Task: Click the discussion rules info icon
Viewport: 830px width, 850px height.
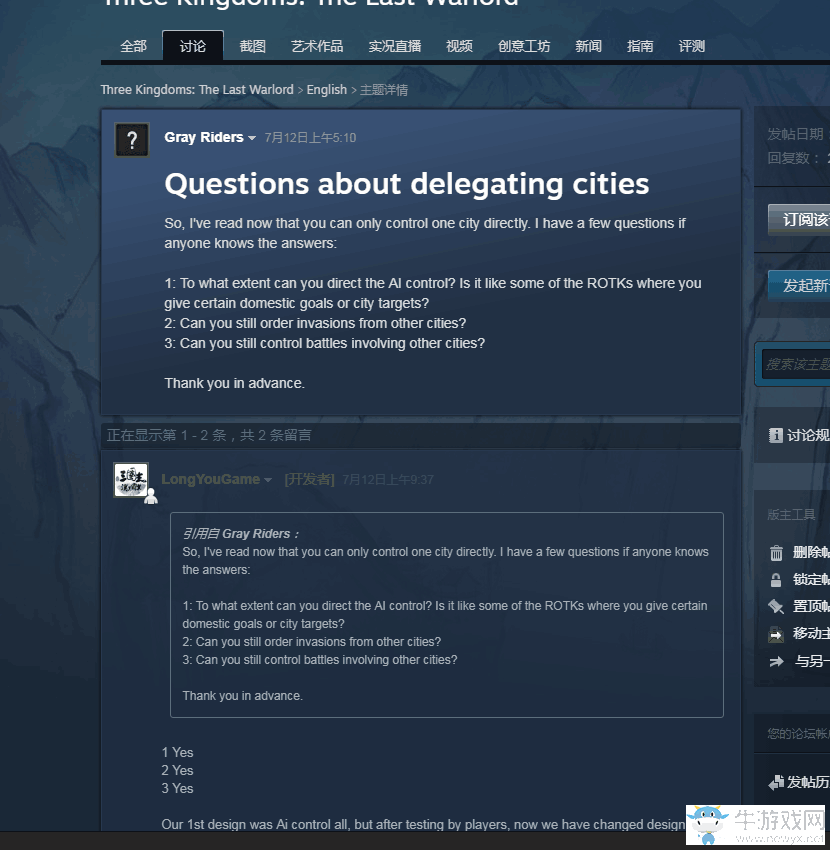Action: [775, 435]
